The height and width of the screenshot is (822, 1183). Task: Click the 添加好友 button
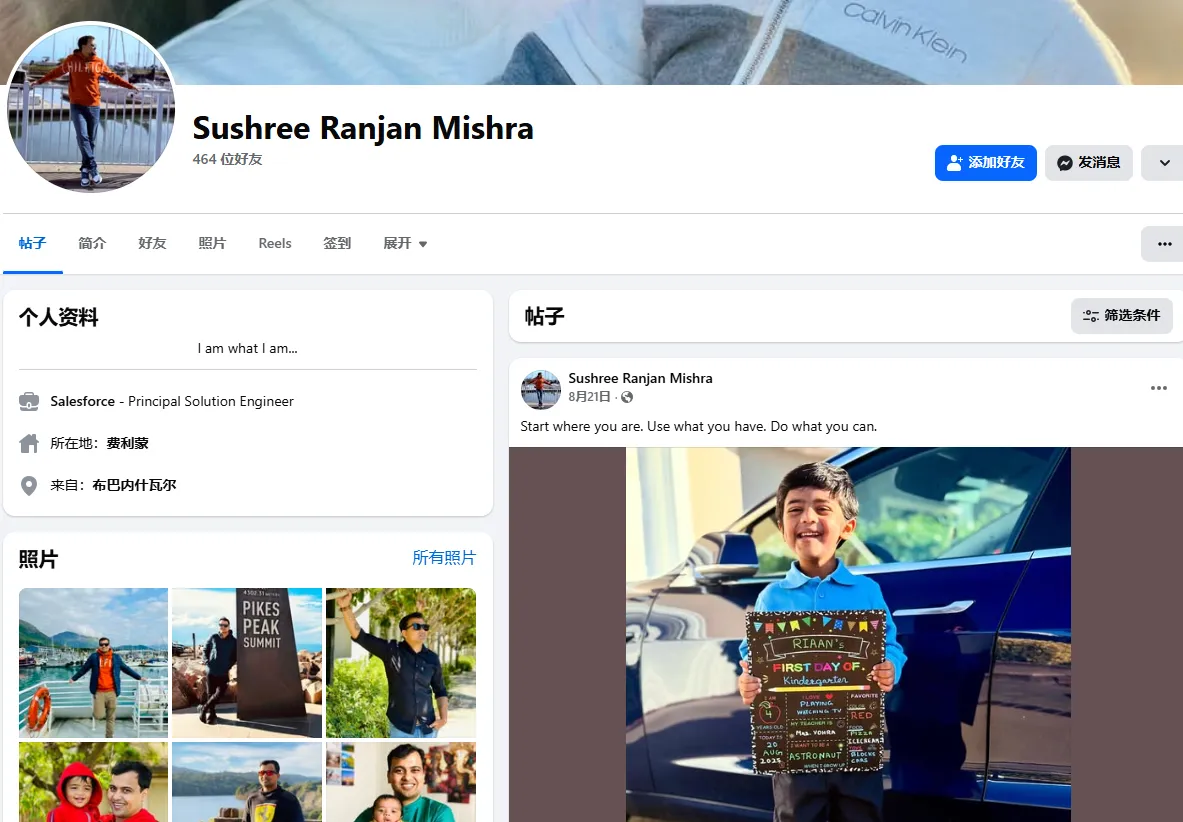tap(986, 162)
